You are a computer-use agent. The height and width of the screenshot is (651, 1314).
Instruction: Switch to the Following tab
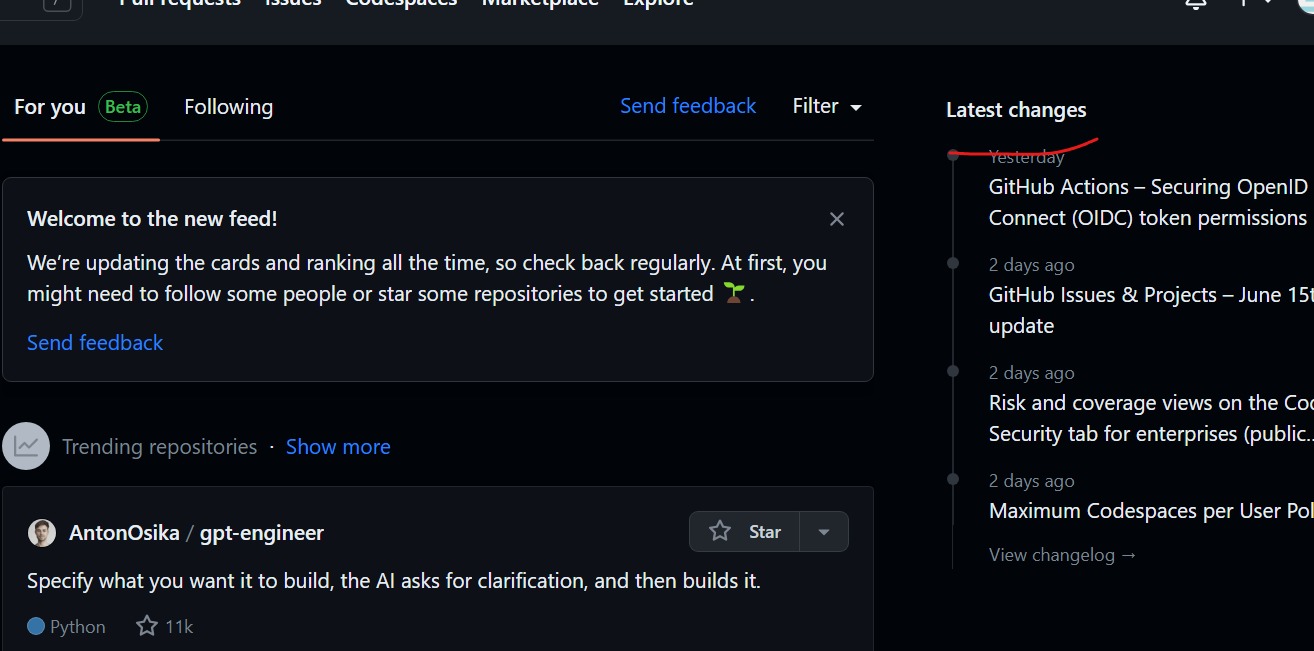(228, 107)
